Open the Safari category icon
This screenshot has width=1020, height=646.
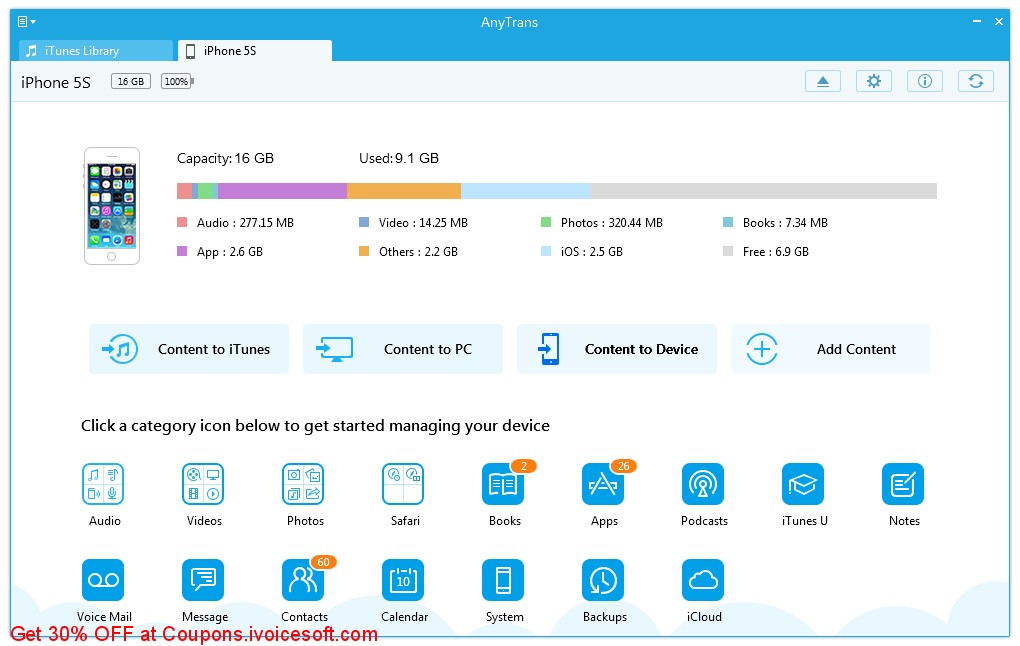coord(403,484)
